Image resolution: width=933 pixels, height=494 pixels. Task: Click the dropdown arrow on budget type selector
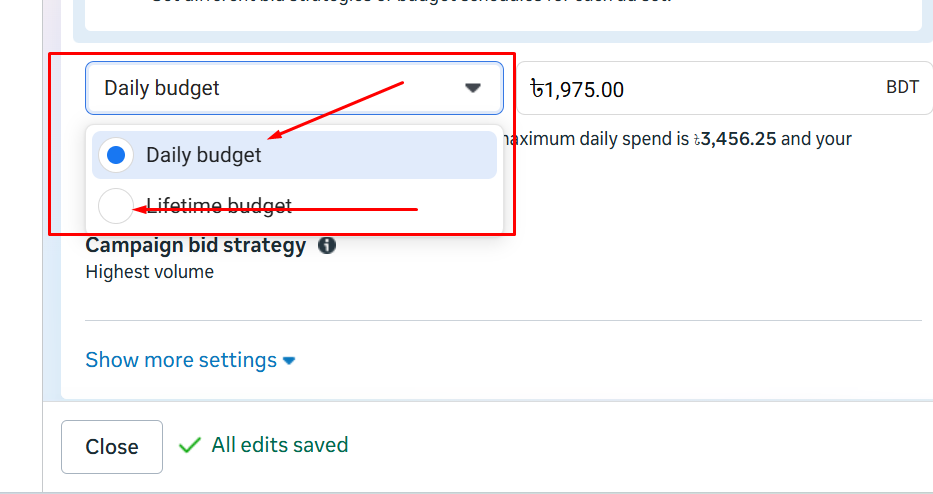click(x=473, y=88)
